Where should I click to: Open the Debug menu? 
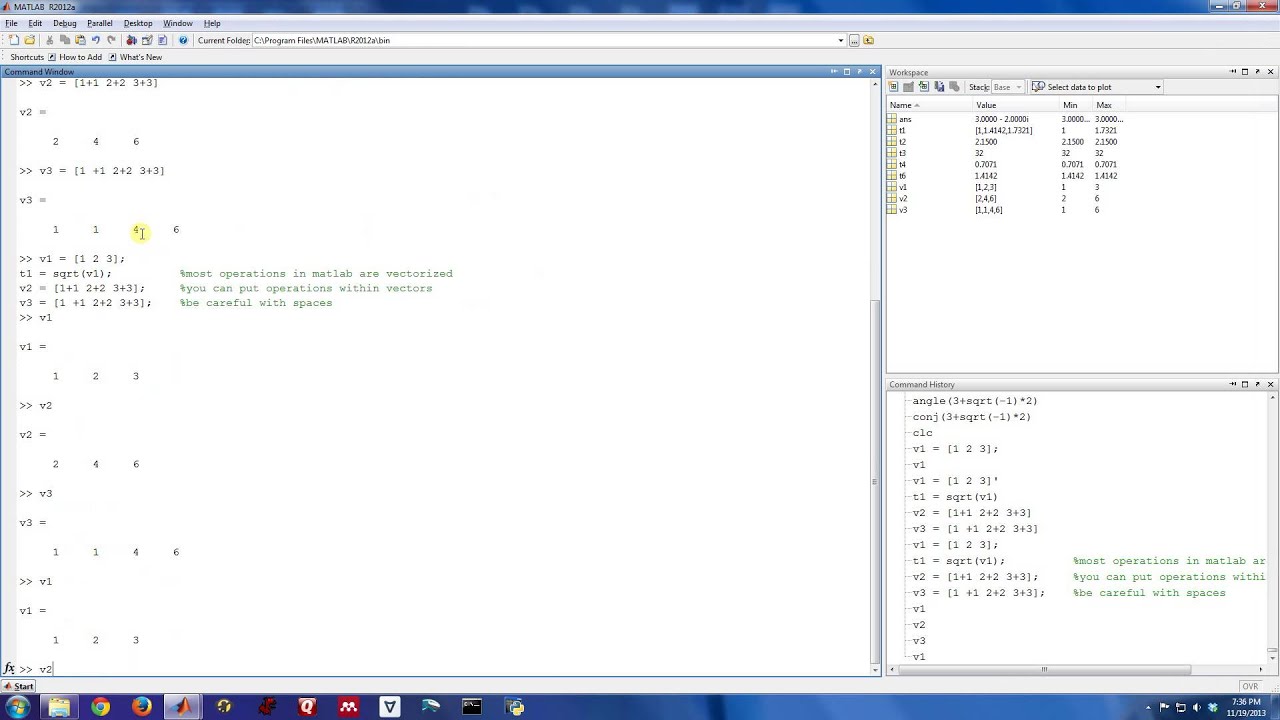coord(64,23)
